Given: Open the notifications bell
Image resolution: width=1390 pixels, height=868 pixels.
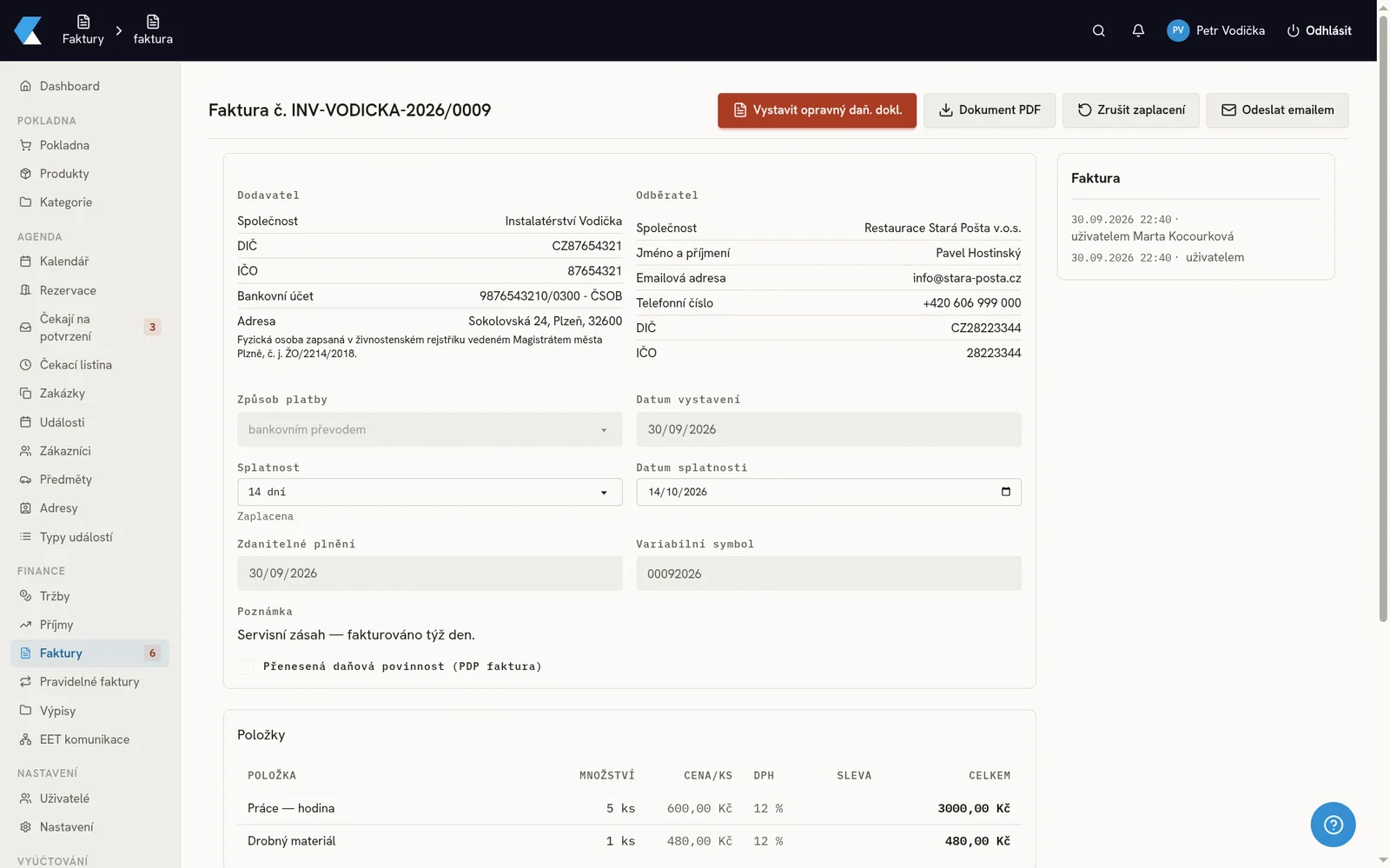Looking at the screenshot, I should click(x=1138, y=30).
